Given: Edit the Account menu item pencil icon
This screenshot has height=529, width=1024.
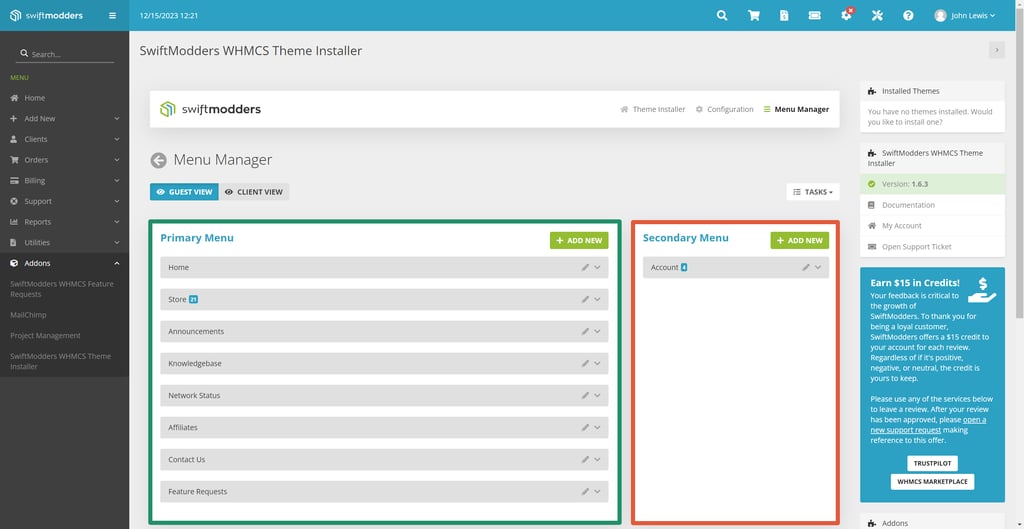Looking at the screenshot, I should (x=806, y=267).
